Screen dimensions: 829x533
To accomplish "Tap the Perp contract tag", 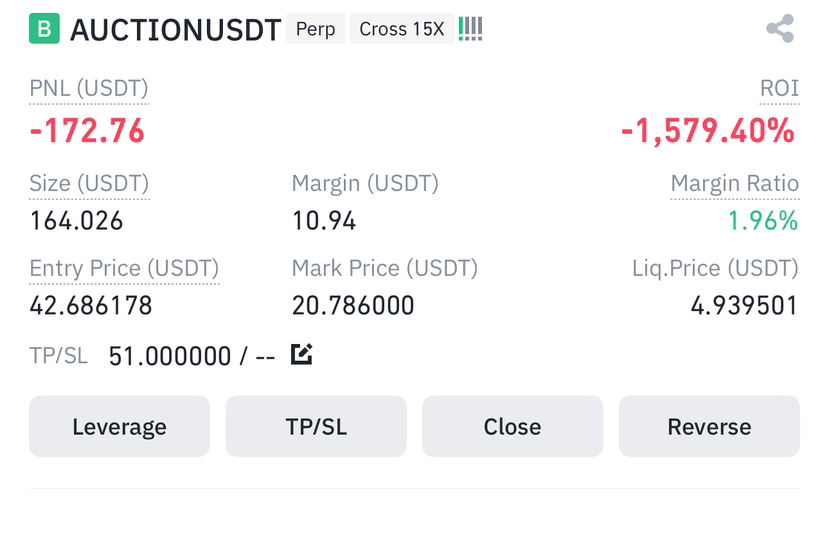I will [316, 29].
